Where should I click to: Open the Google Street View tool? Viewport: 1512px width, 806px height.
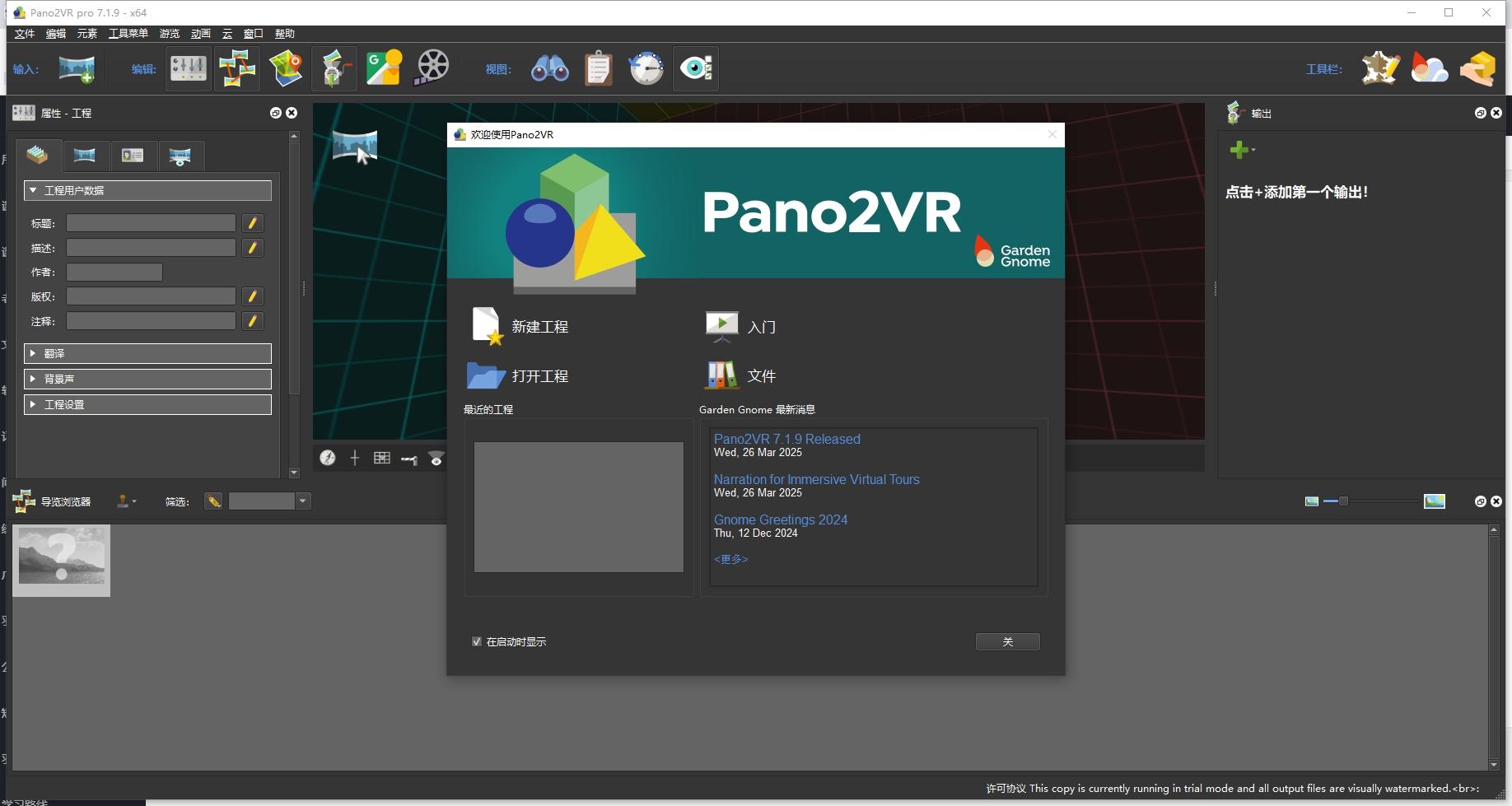[384, 69]
